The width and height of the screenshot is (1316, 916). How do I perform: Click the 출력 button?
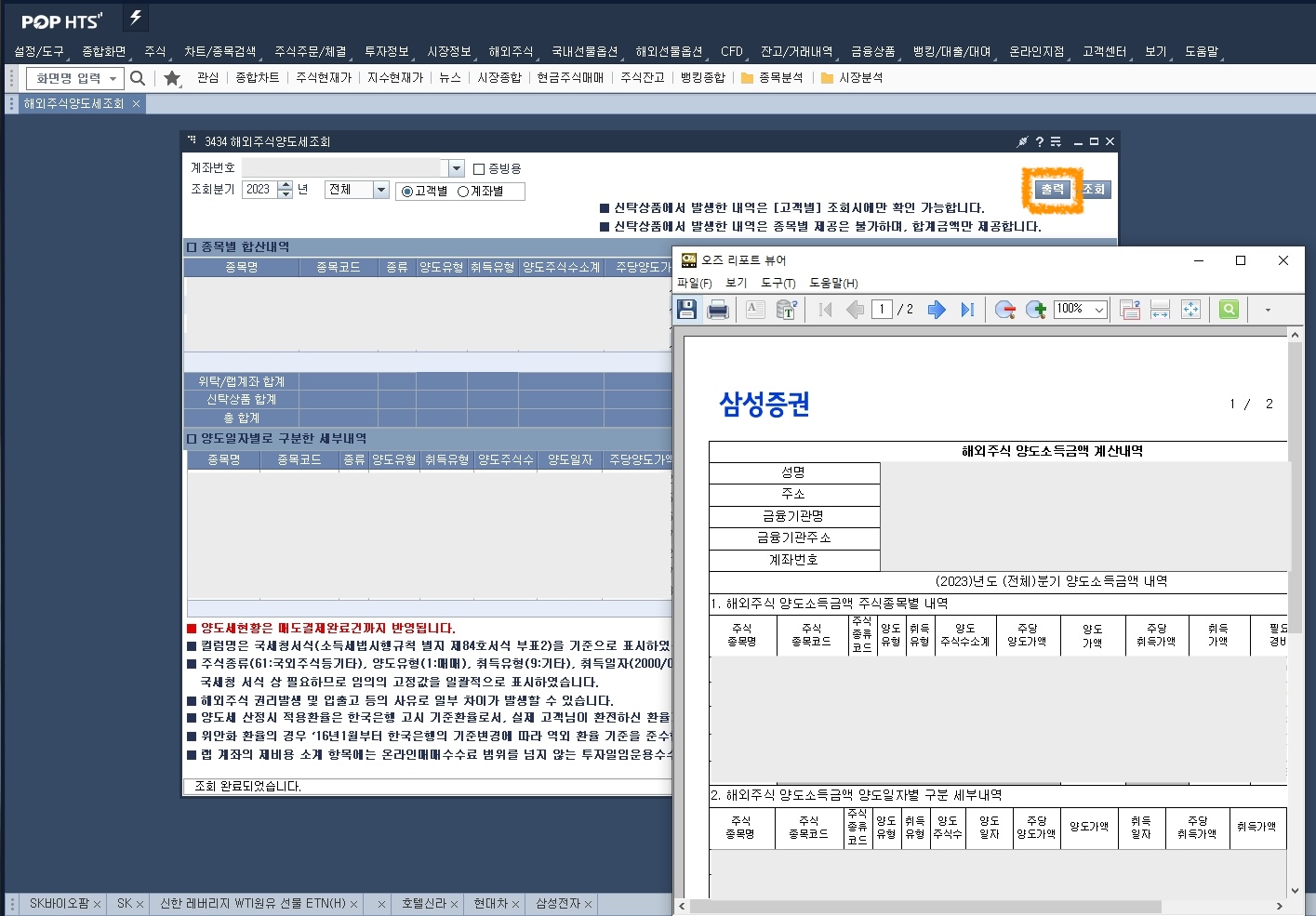pyautogui.click(x=1053, y=190)
